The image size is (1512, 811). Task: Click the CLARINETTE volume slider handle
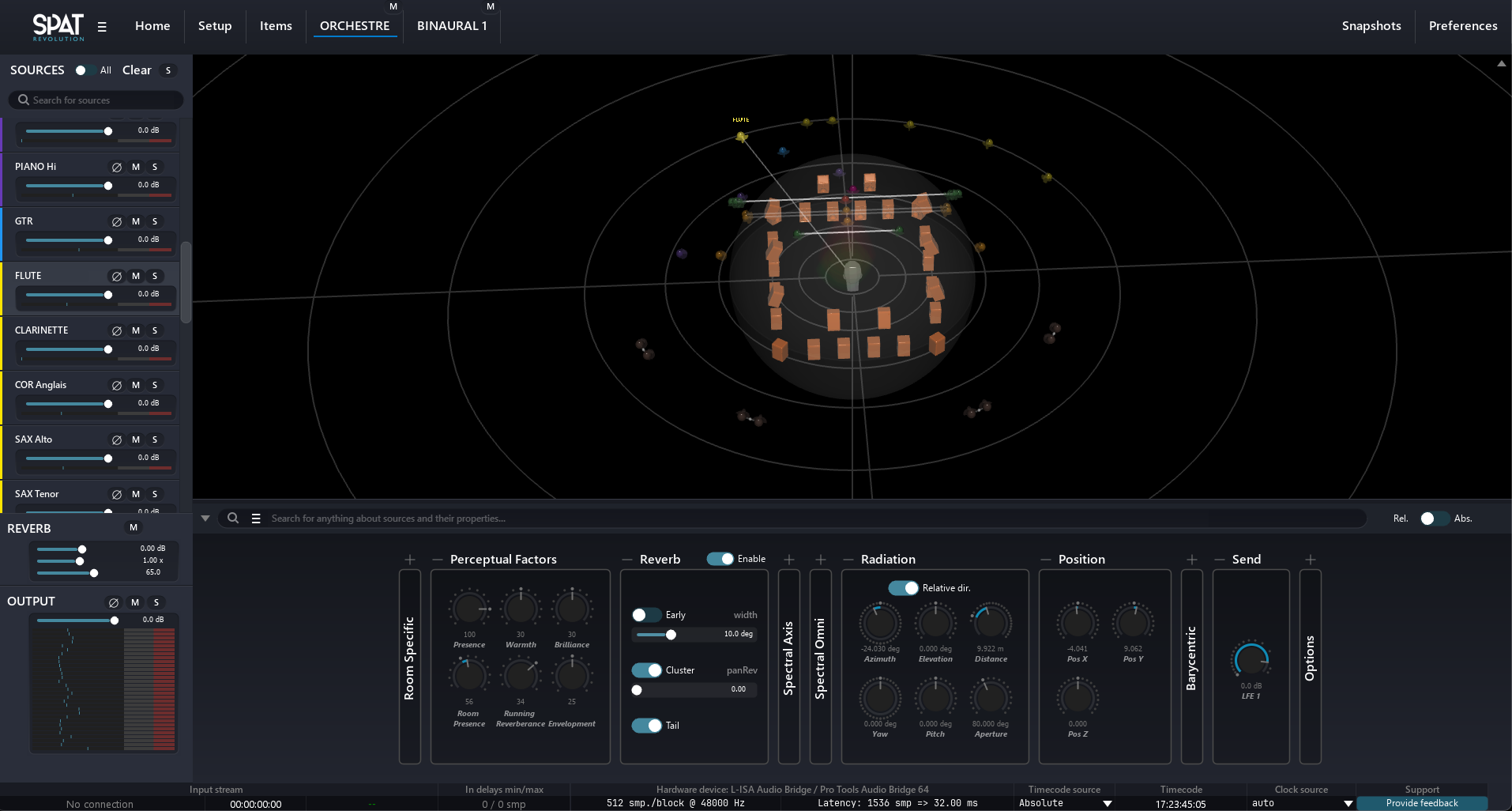point(108,349)
